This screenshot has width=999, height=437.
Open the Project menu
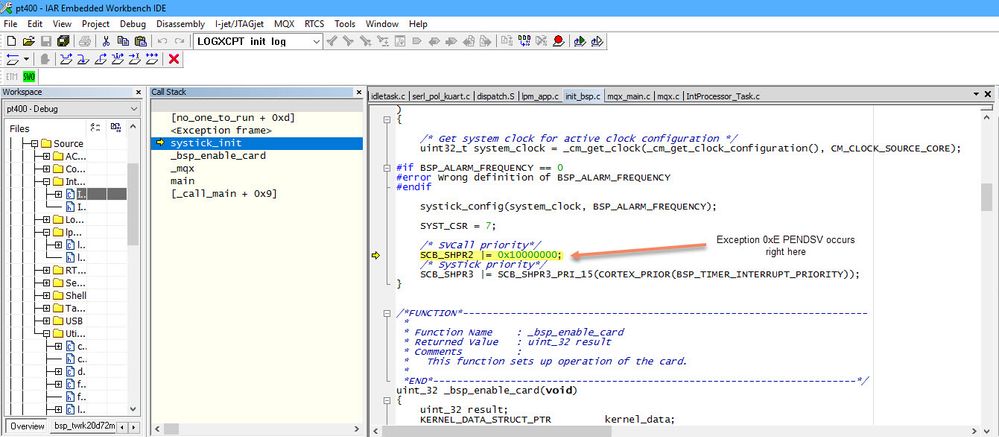pyautogui.click(x=96, y=24)
